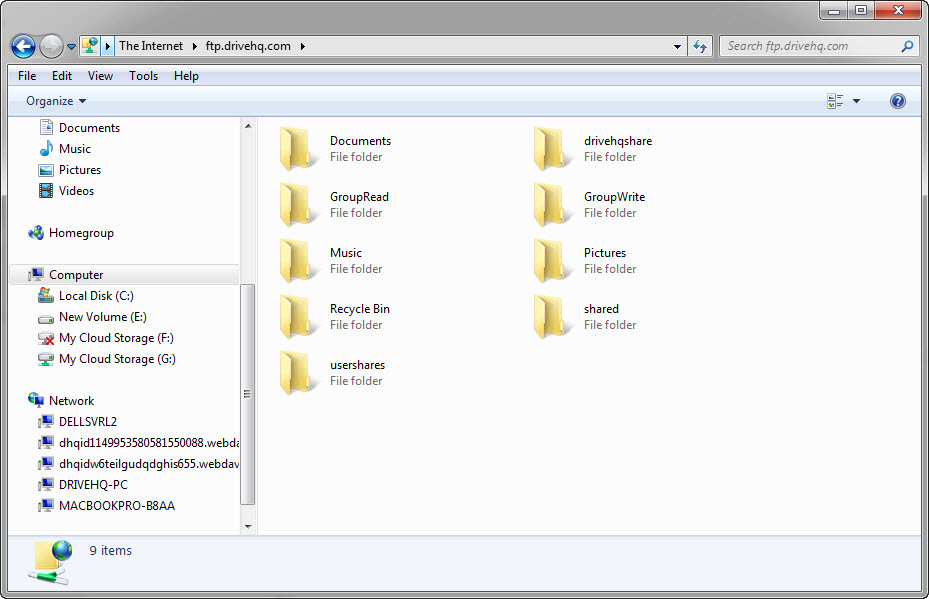This screenshot has height=599, width=929.
Task: Select Local Disk (C:) drive
Action: coord(95,296)
